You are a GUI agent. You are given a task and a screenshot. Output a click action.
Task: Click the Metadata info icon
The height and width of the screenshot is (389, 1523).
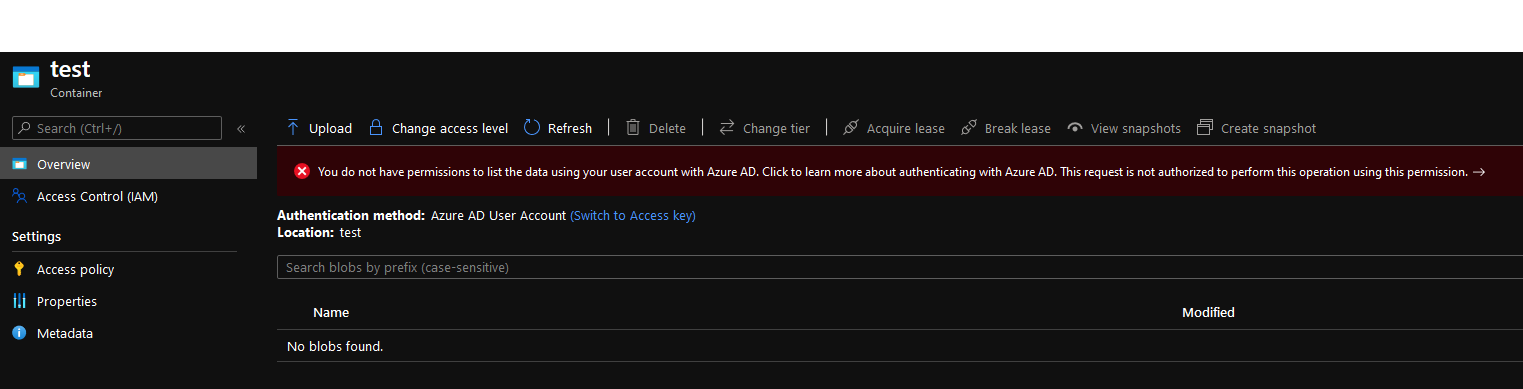tap(19, 333)
